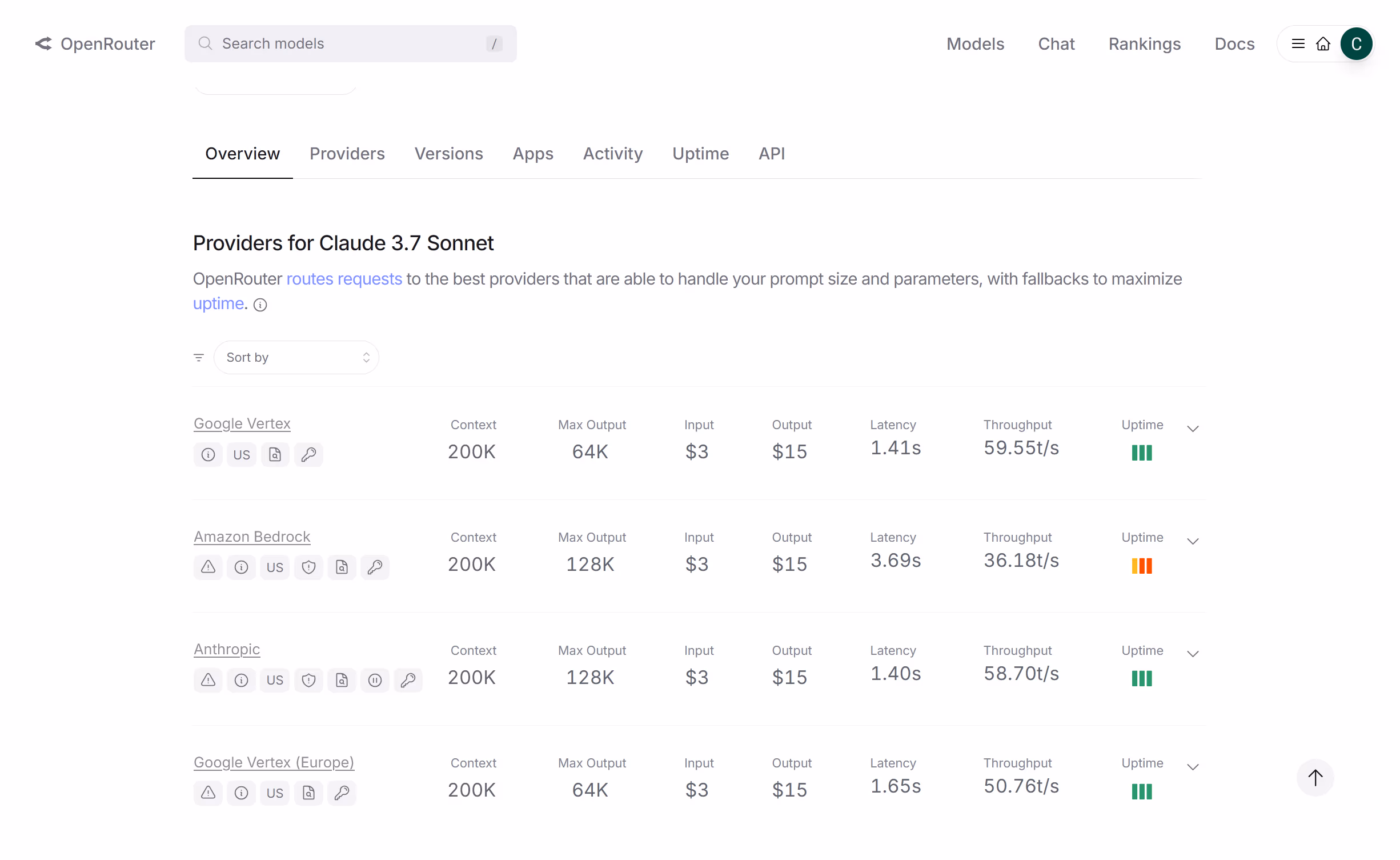
Task: Open the routes requests link
Action: [x=344, y=279]
